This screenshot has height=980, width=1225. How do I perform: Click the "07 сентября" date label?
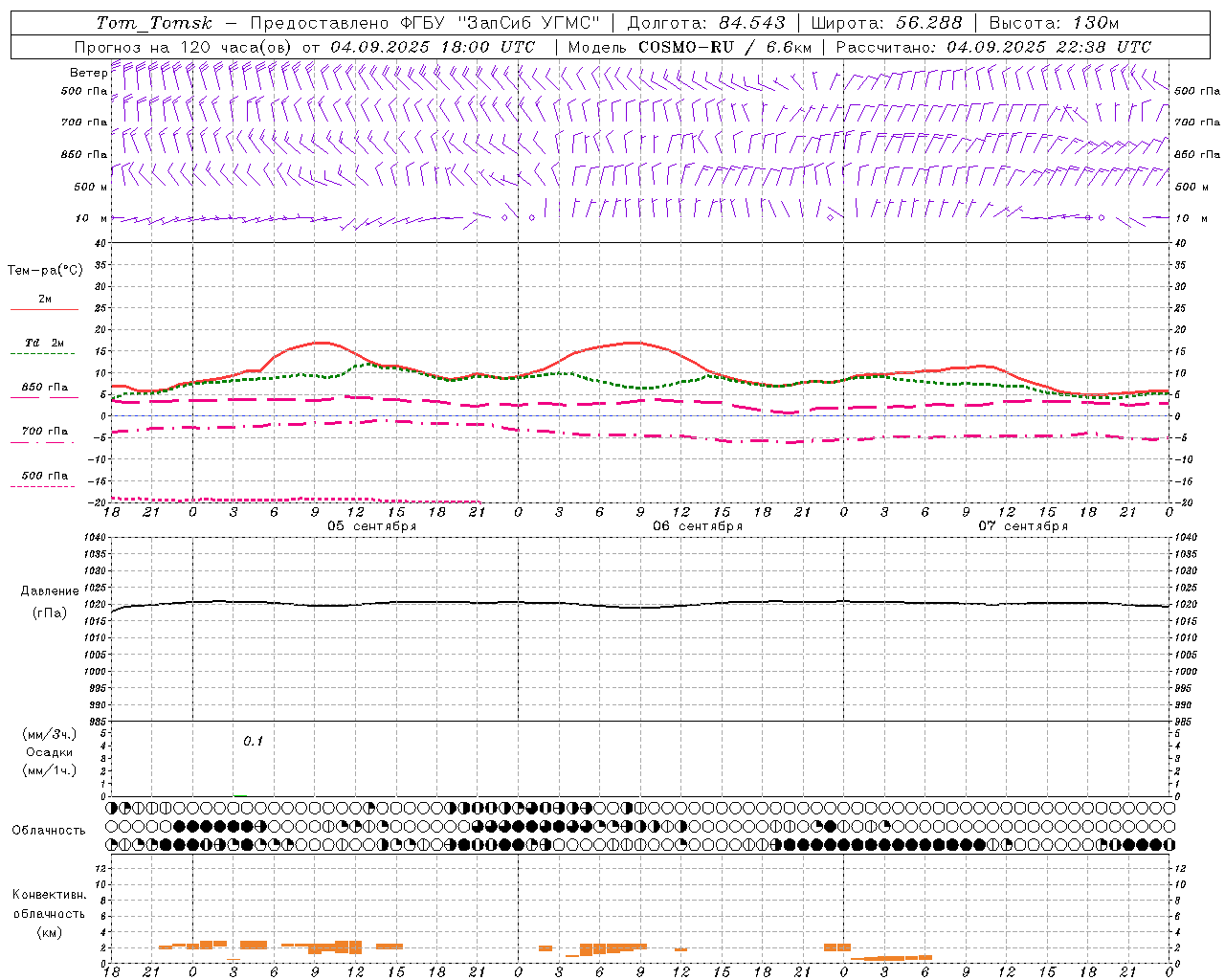tap(1023, 526)
